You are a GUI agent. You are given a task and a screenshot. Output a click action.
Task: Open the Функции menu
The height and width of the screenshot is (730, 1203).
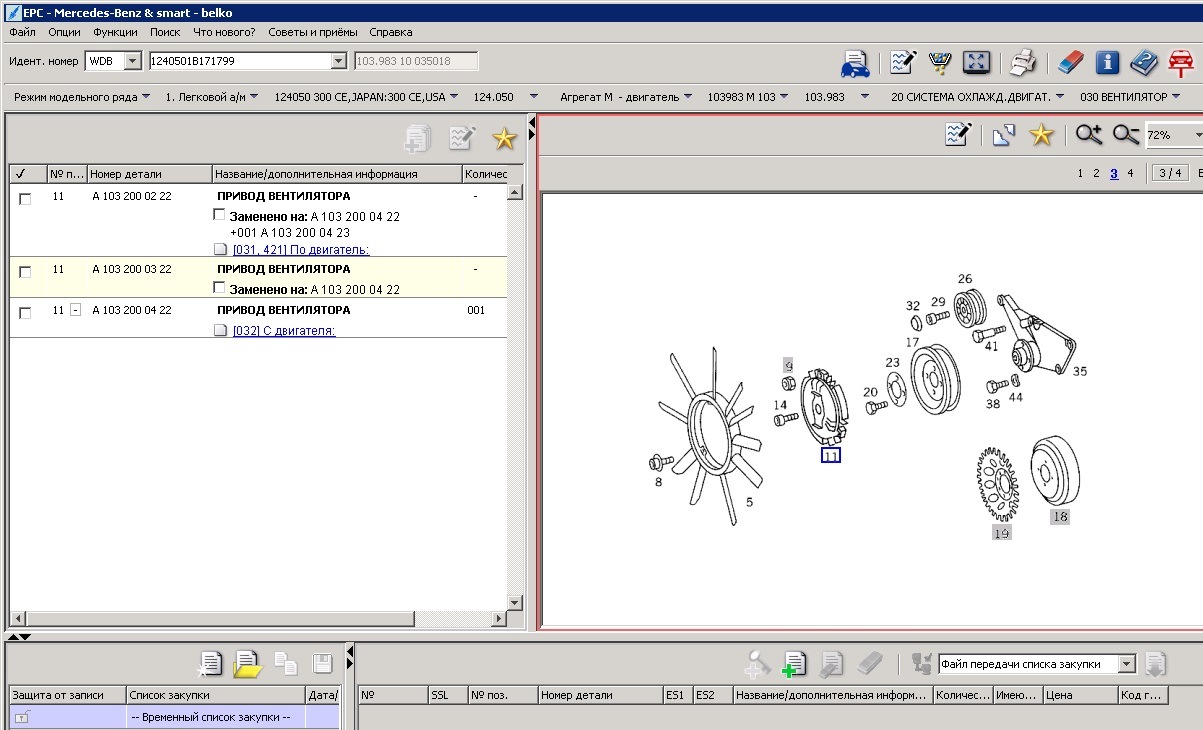[x=115, y=32]
